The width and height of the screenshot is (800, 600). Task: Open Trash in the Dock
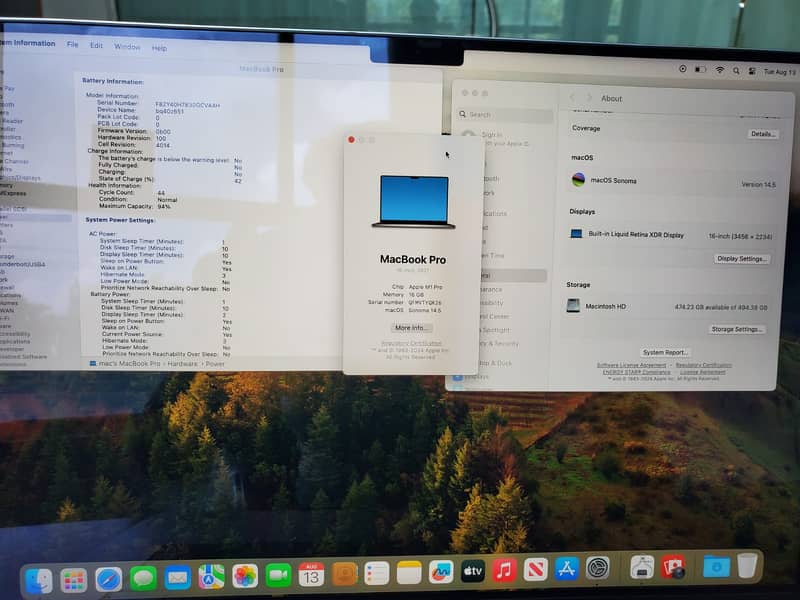pos(747,566)
